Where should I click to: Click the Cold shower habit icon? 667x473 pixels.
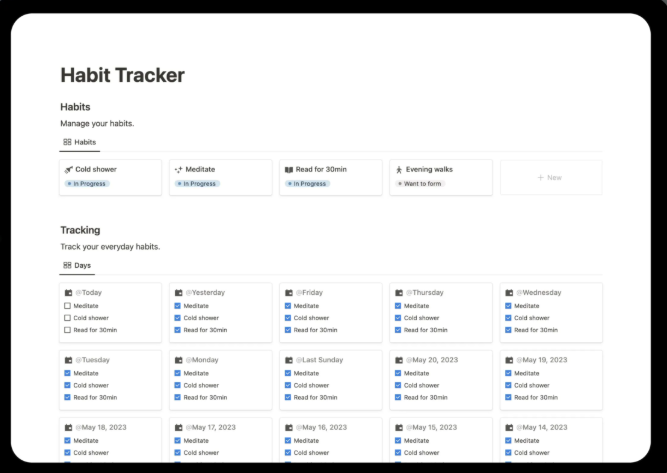point(68,170)
